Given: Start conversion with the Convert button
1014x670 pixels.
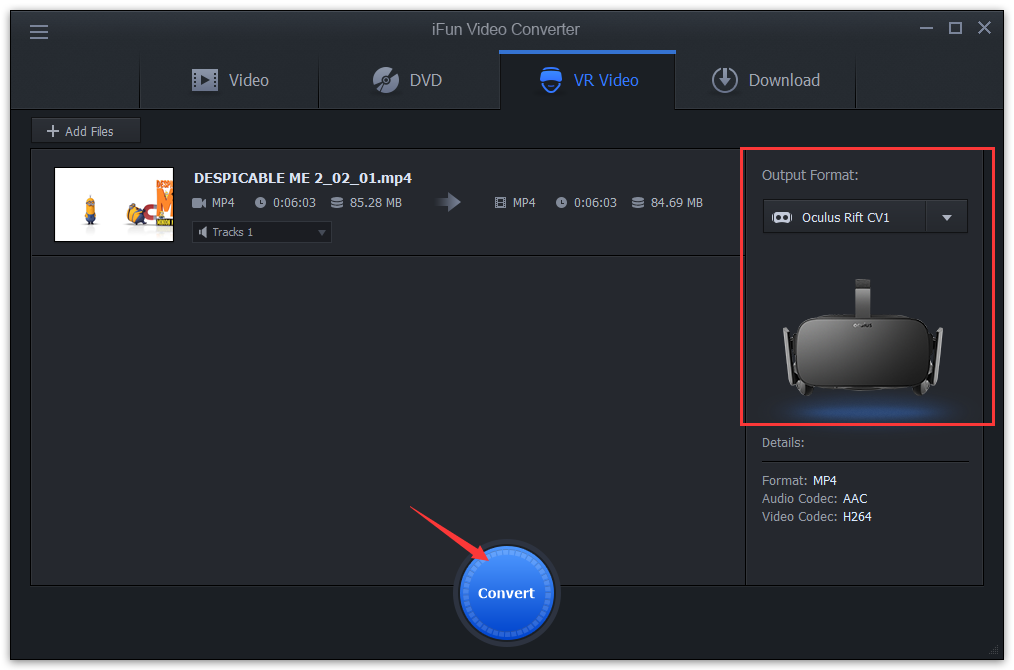Looking at the screenshot, I should tap(506, 593).
